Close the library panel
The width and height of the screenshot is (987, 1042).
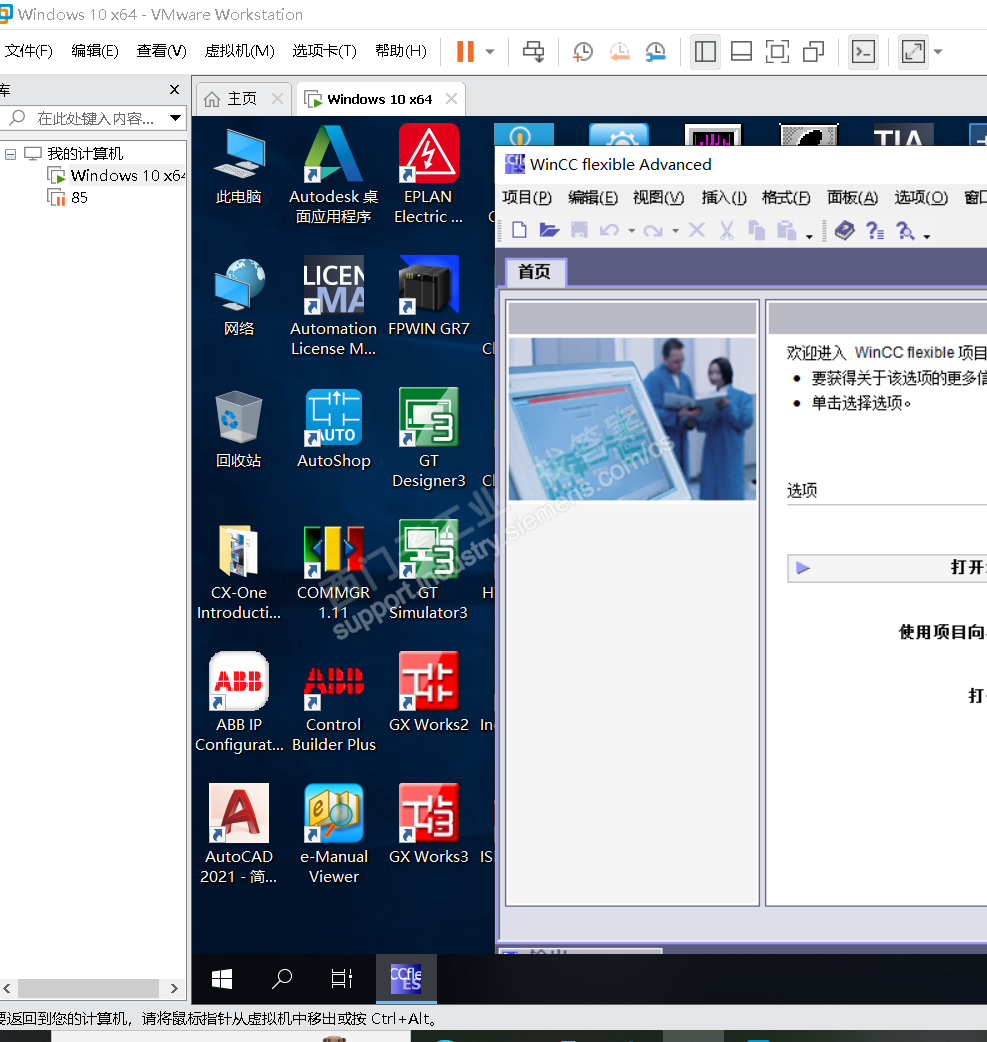(174, 89)
